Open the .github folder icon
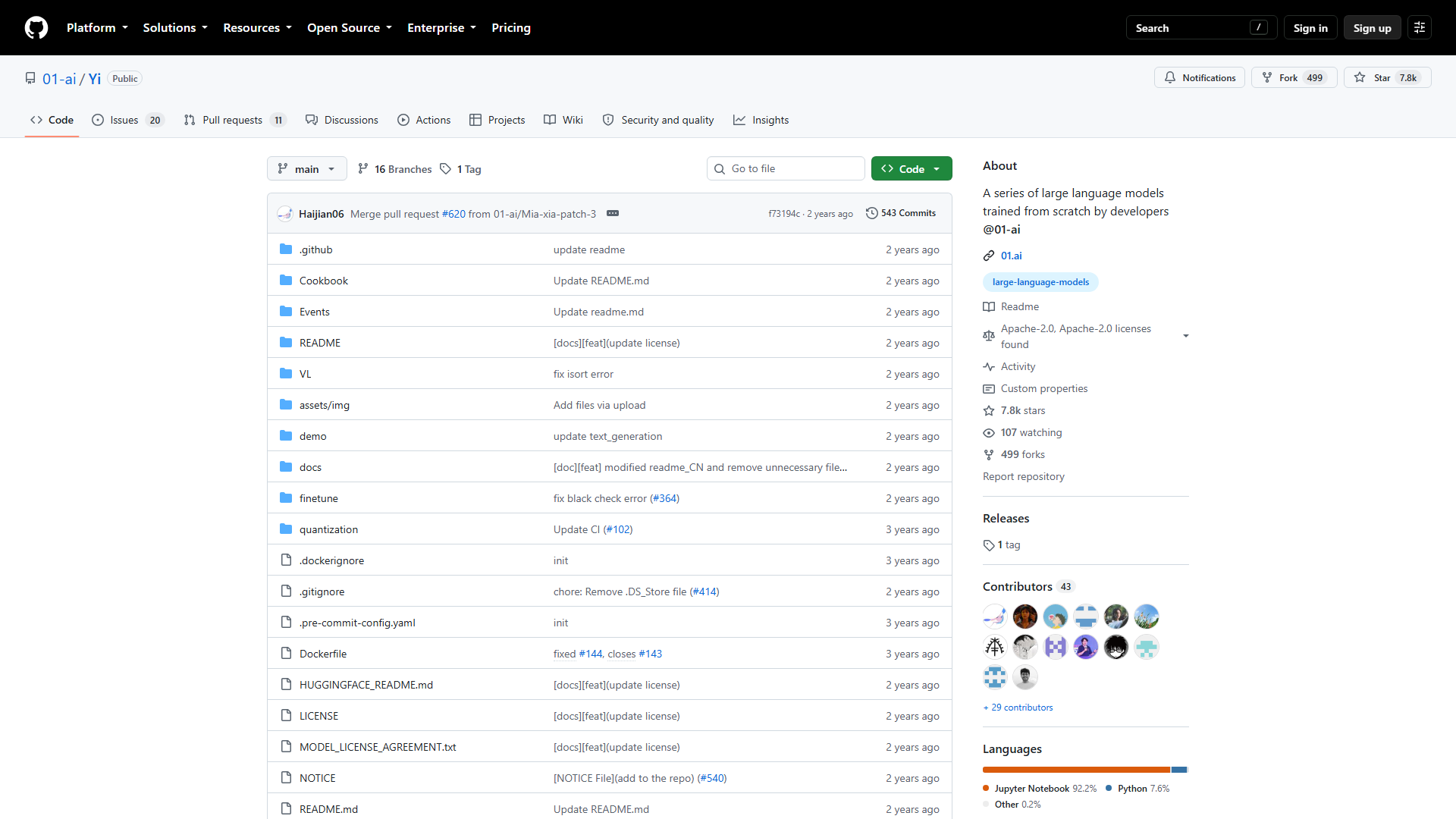 click(286, 249)
